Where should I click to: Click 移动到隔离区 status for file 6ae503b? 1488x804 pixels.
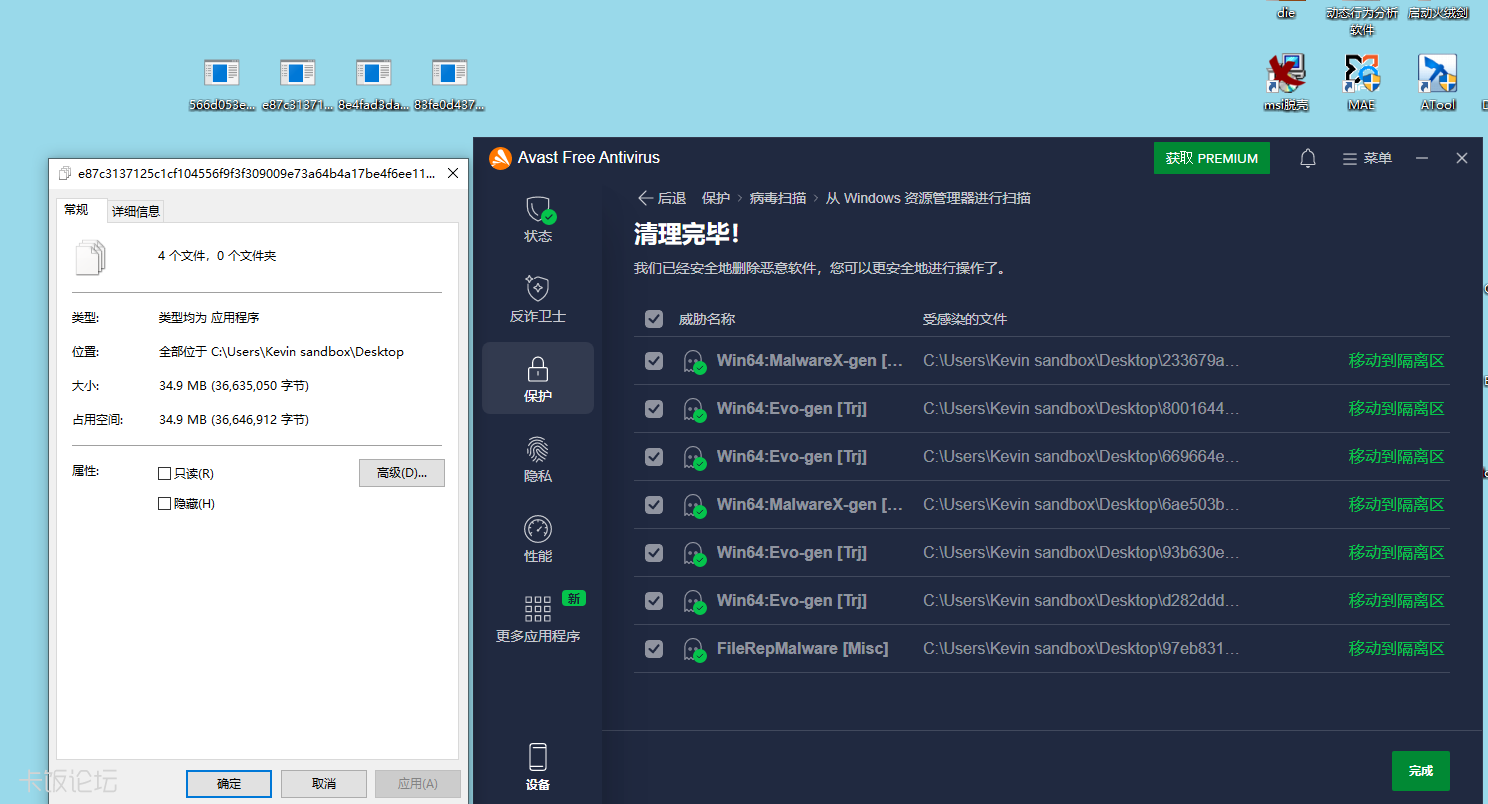(x=1397, y=505)
